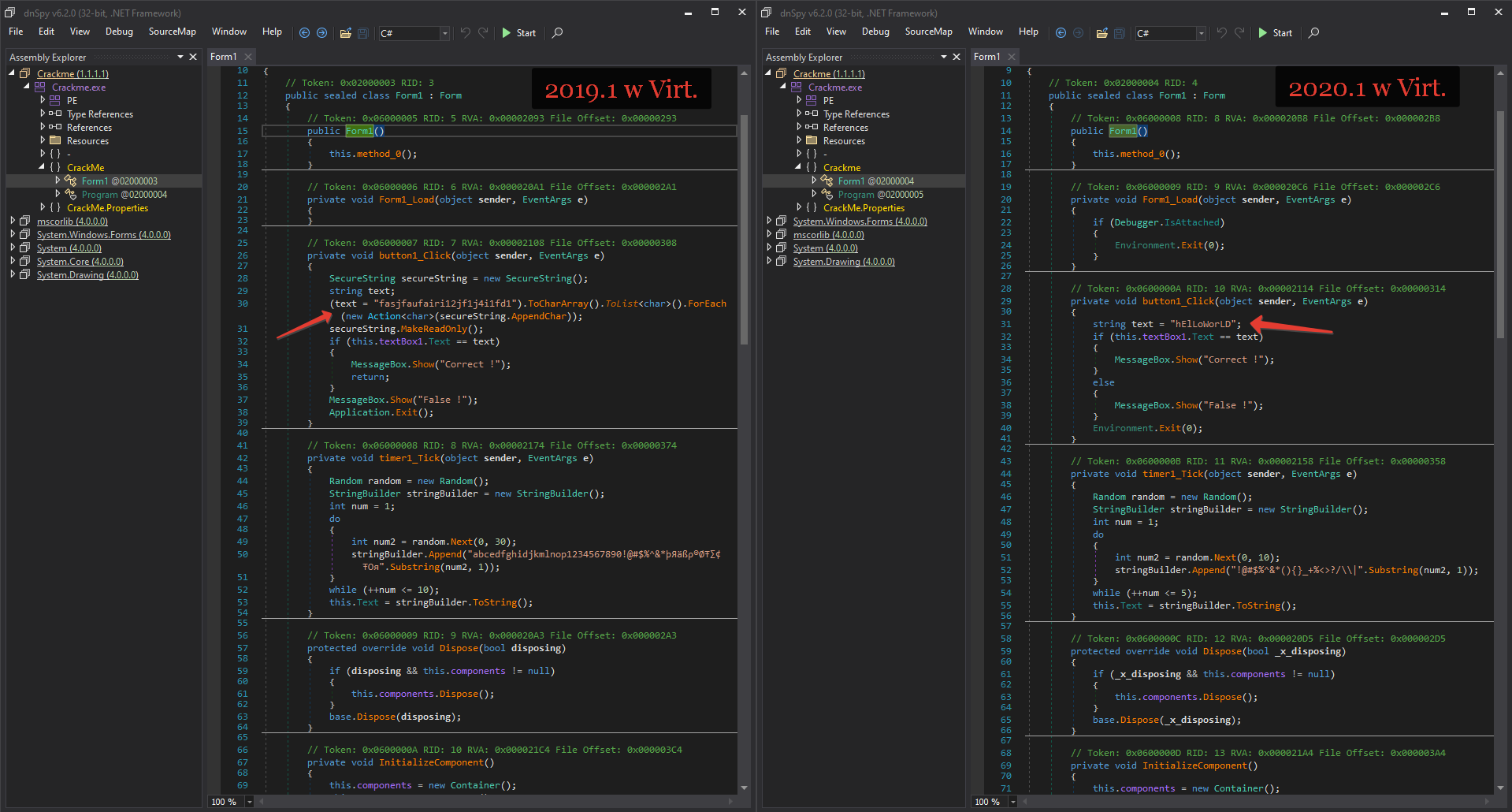The height and width of the screenshot is (812, 1512).
Task: Expand System.Windows.Forms assembly in right tree
Action: [769, 221]
